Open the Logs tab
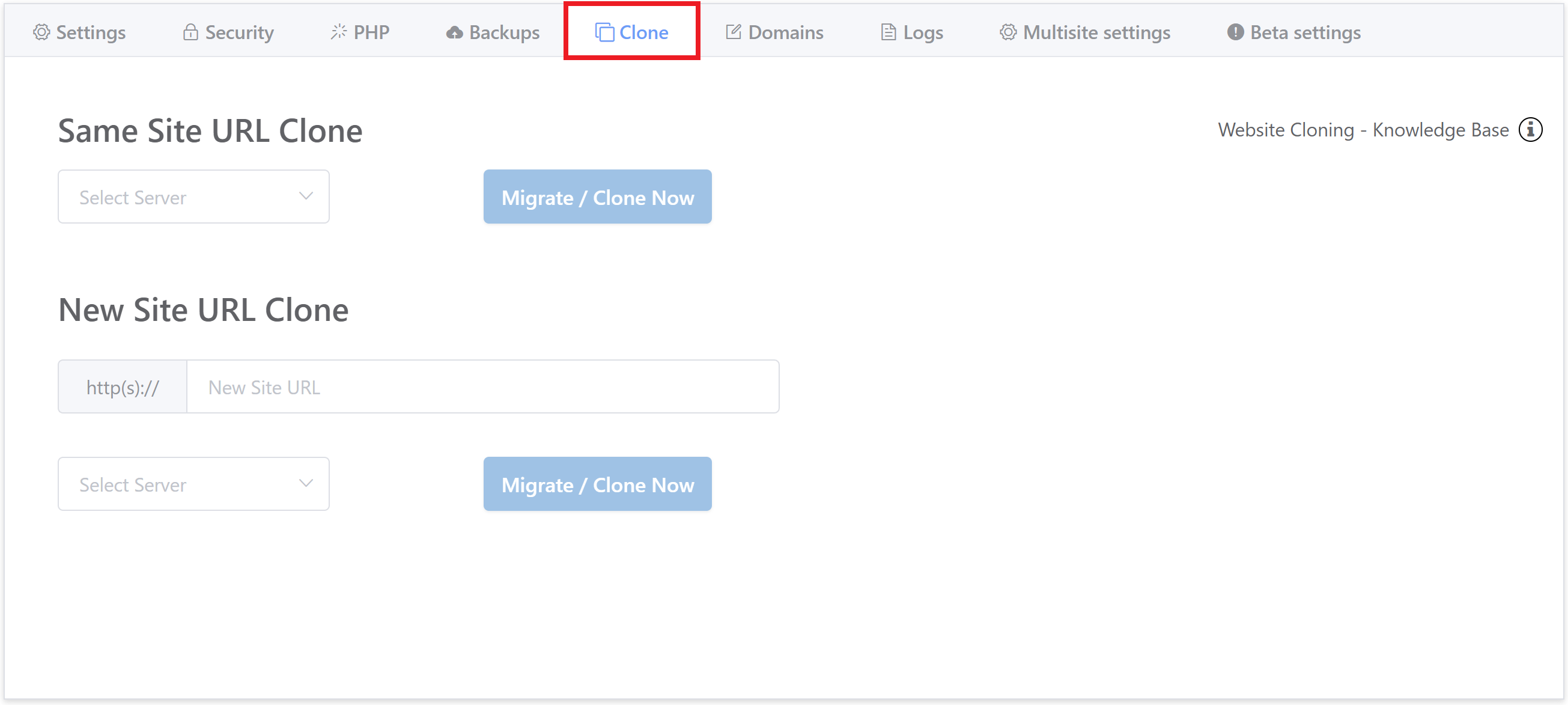The image size is (1568, 705). coord(913,32)
